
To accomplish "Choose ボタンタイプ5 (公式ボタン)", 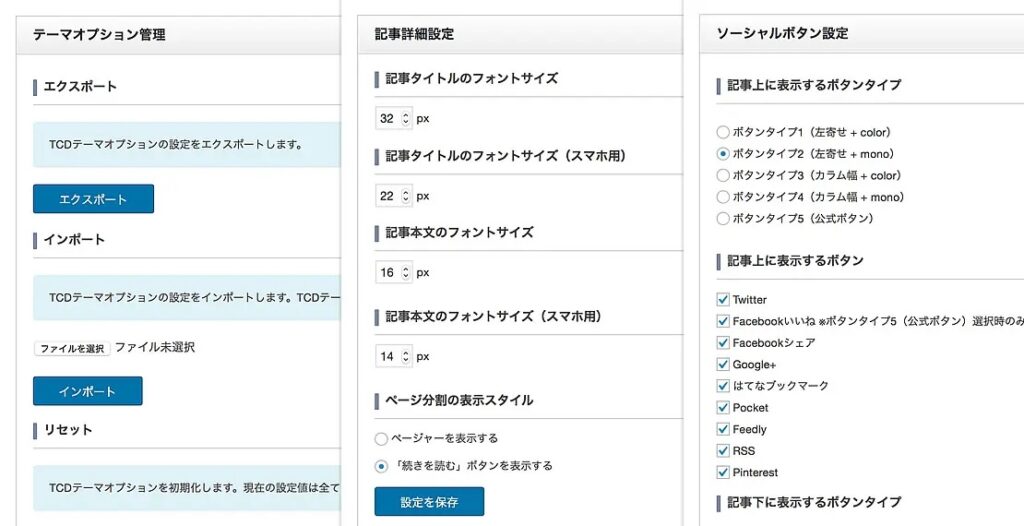I will click(x=722, y=218).
